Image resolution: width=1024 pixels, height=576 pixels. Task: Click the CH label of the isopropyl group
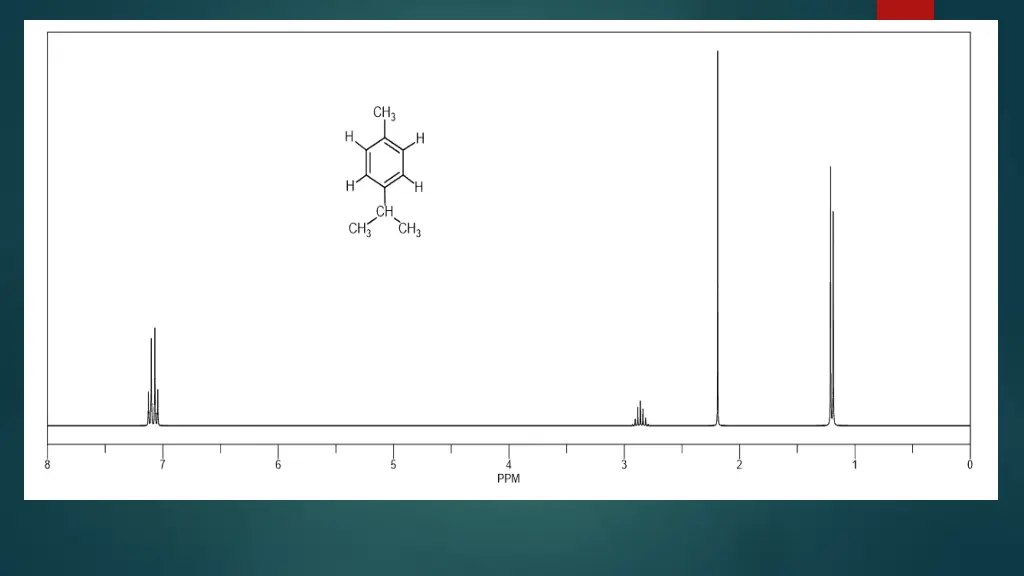coord(385,211)
